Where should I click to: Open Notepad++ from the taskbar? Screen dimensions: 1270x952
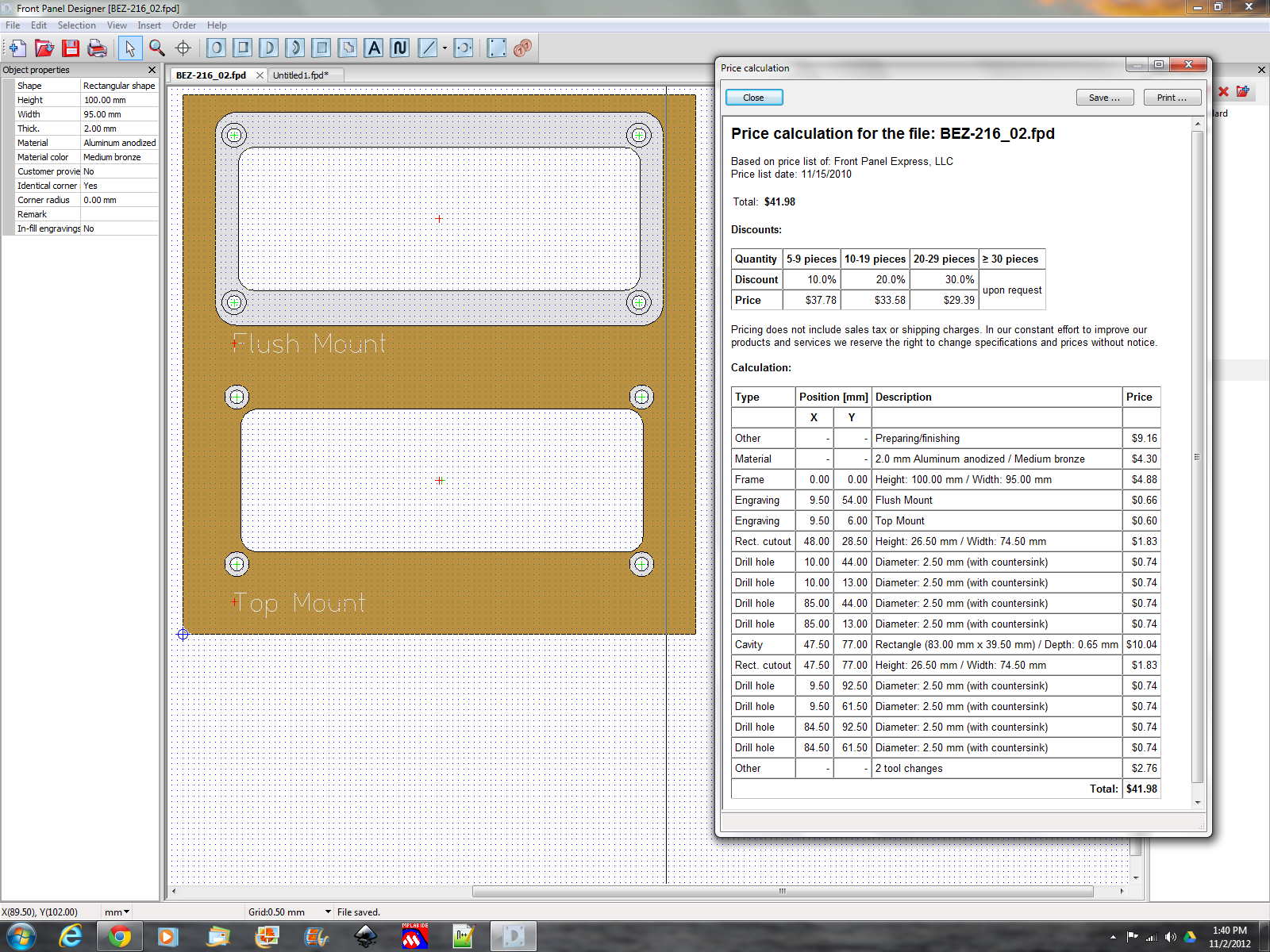464,937
